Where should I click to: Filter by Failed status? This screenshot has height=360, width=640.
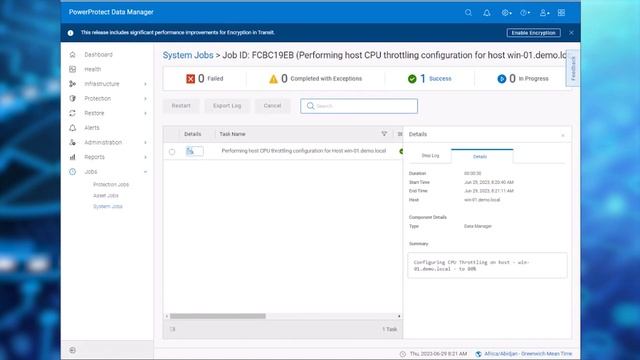coord(204,79)
